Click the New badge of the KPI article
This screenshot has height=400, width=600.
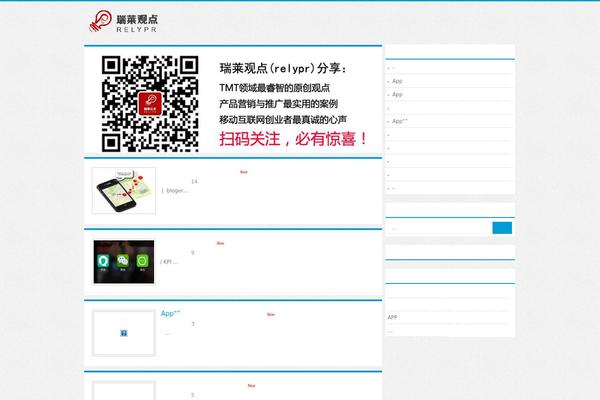220,243
